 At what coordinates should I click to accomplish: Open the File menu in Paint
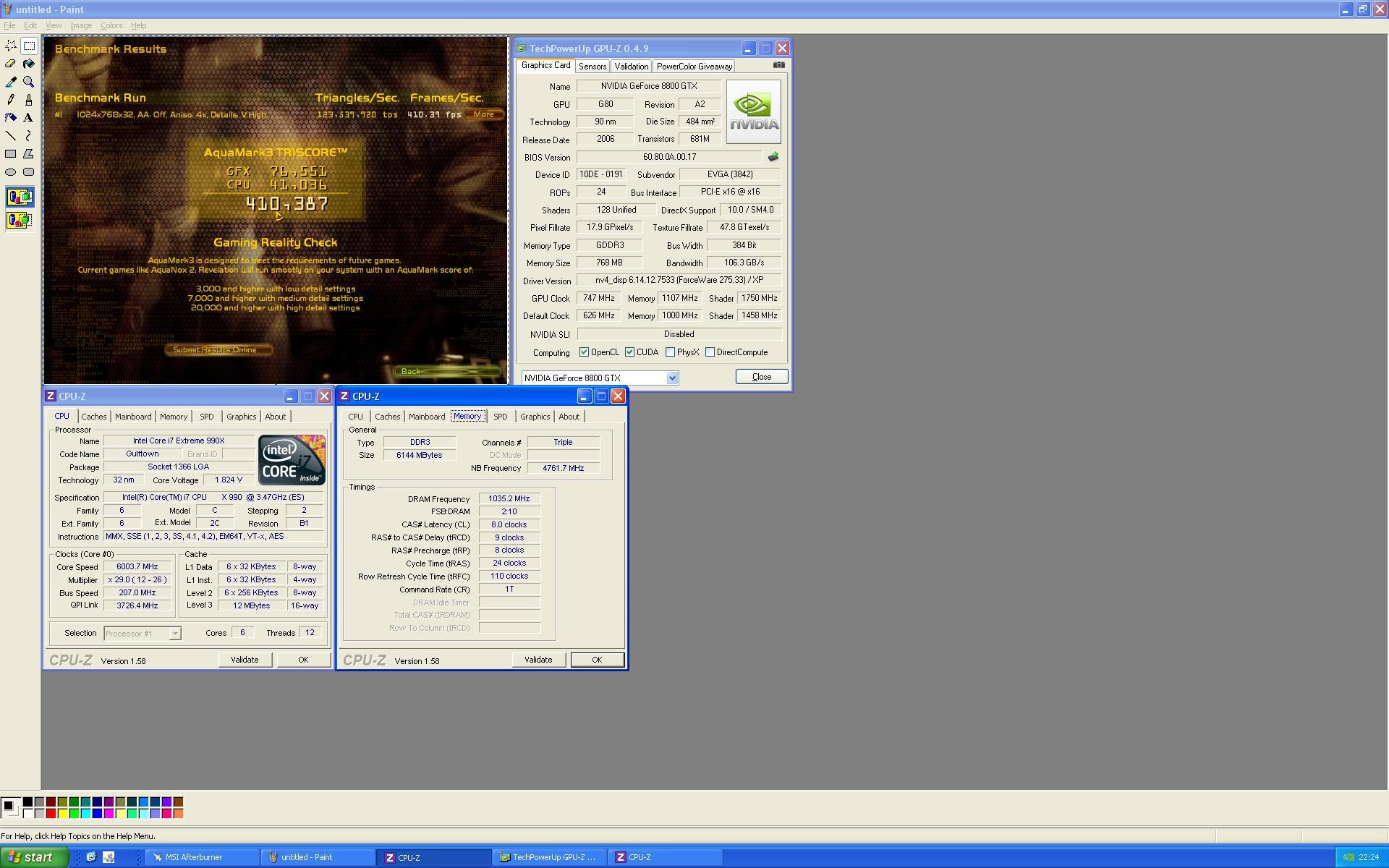[9, 25]
